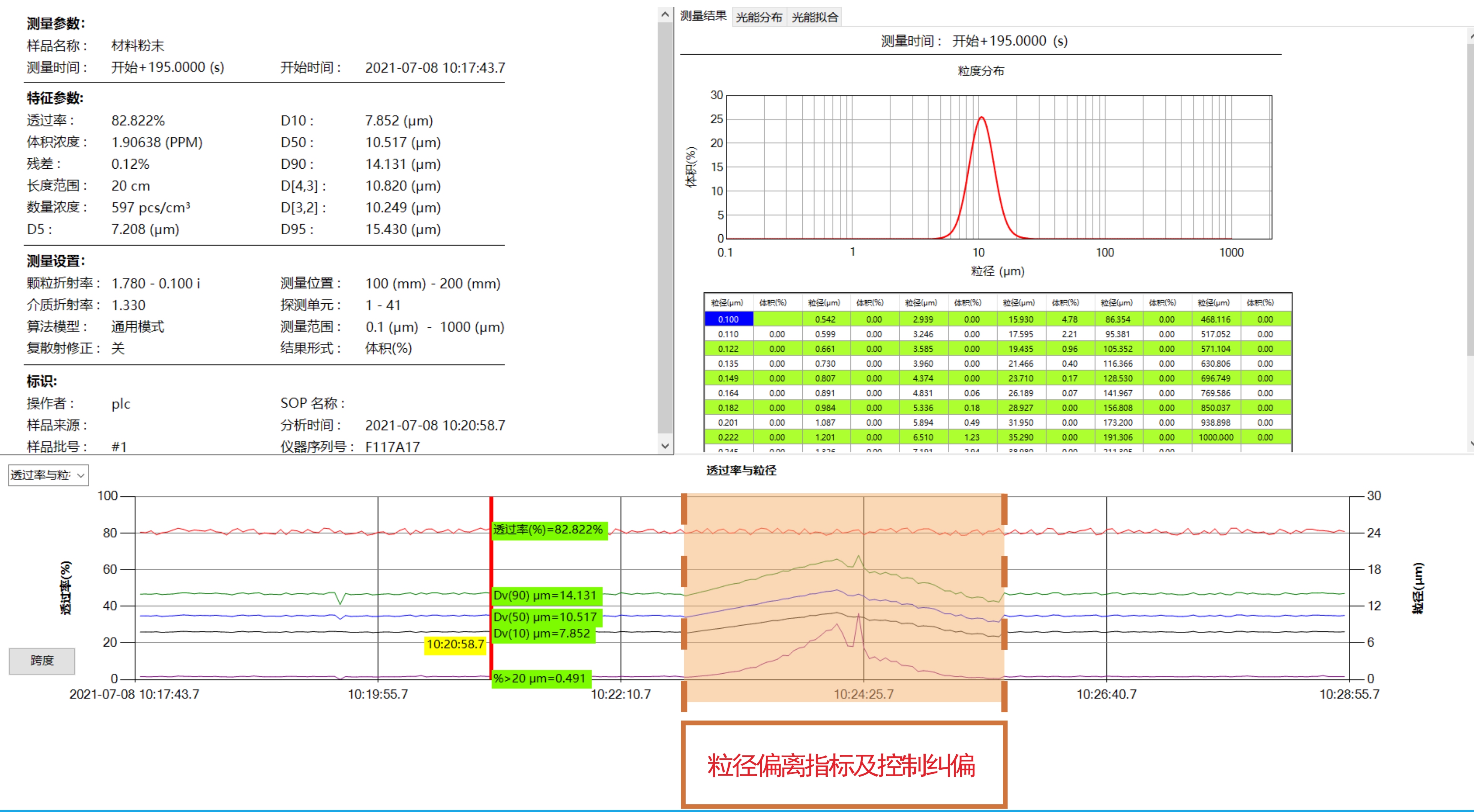Click the peak of the red distribution curve

pos(981,118)
